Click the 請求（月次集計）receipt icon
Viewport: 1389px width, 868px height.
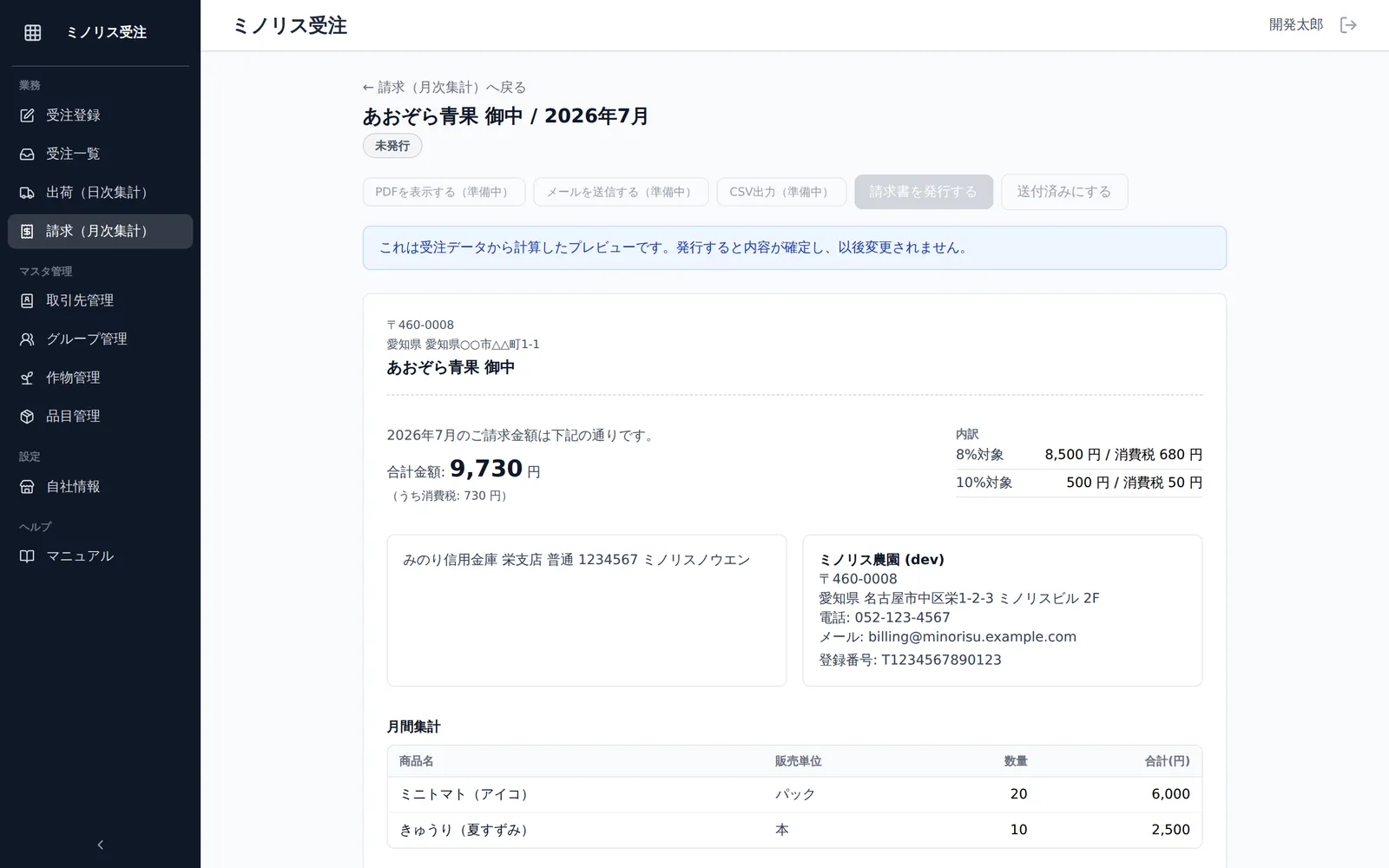point(27,231)
